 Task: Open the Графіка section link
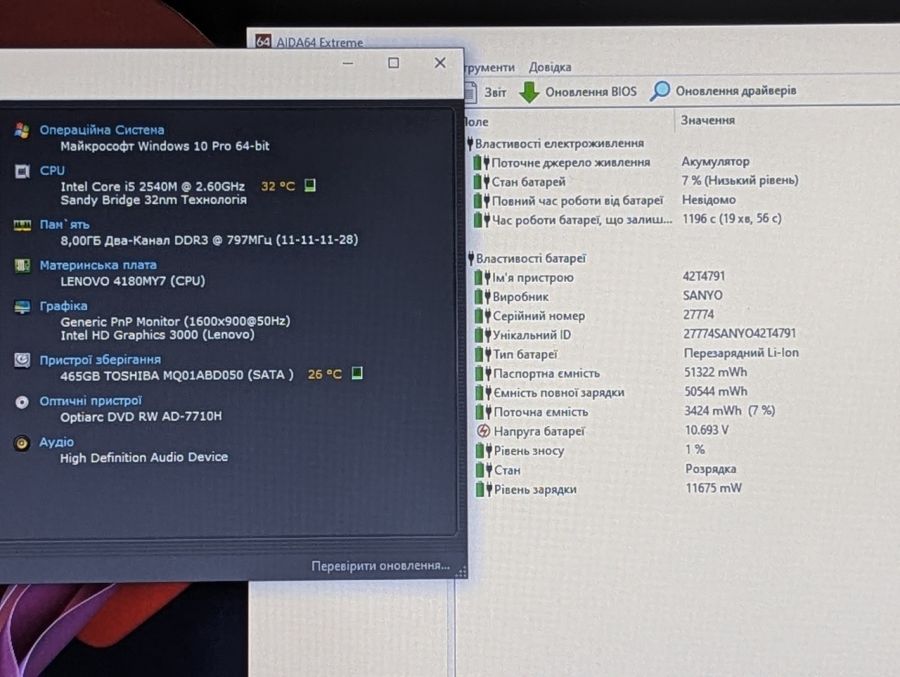point(64,306)
